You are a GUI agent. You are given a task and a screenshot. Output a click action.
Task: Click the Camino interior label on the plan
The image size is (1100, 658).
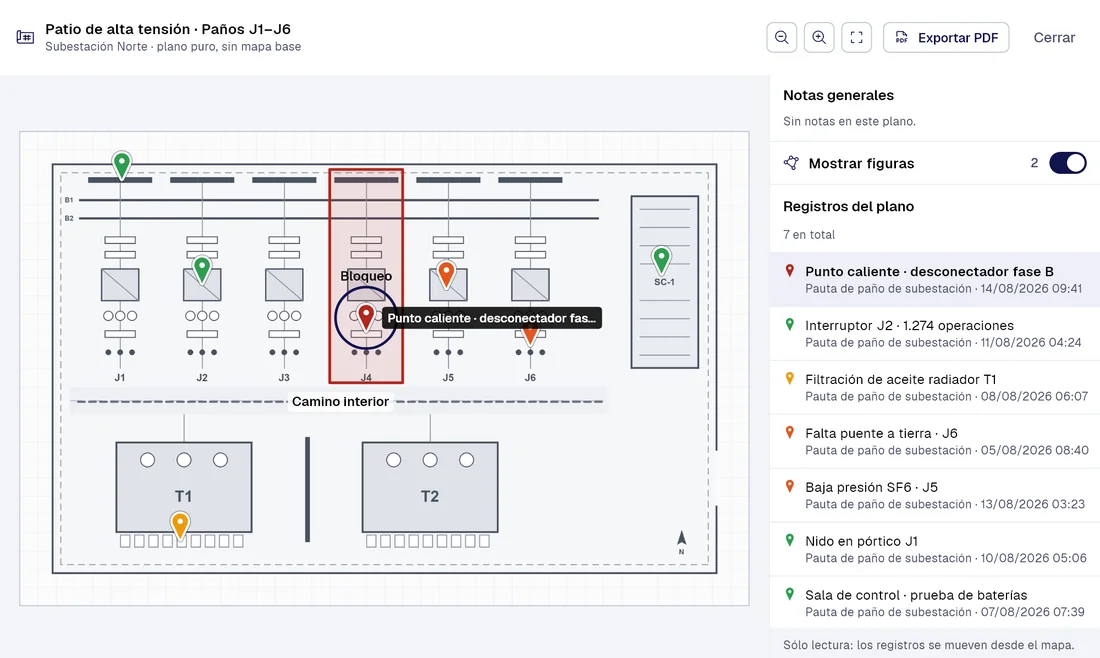pos(340,401)
